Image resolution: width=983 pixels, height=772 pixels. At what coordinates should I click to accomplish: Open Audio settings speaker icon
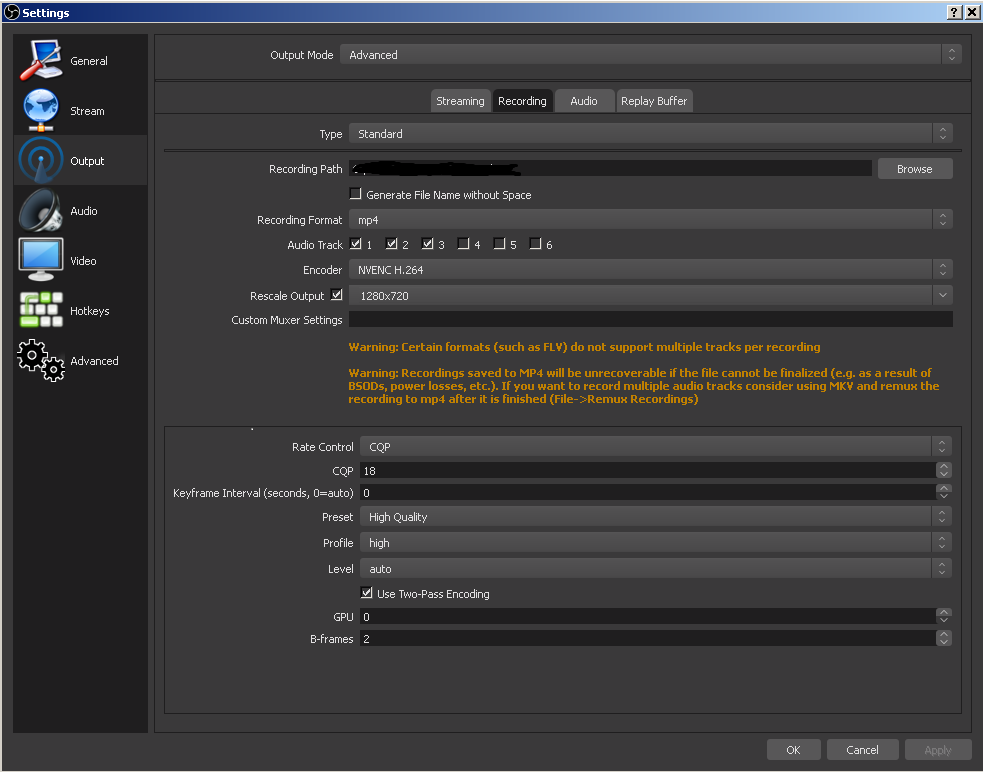point(40,210)
